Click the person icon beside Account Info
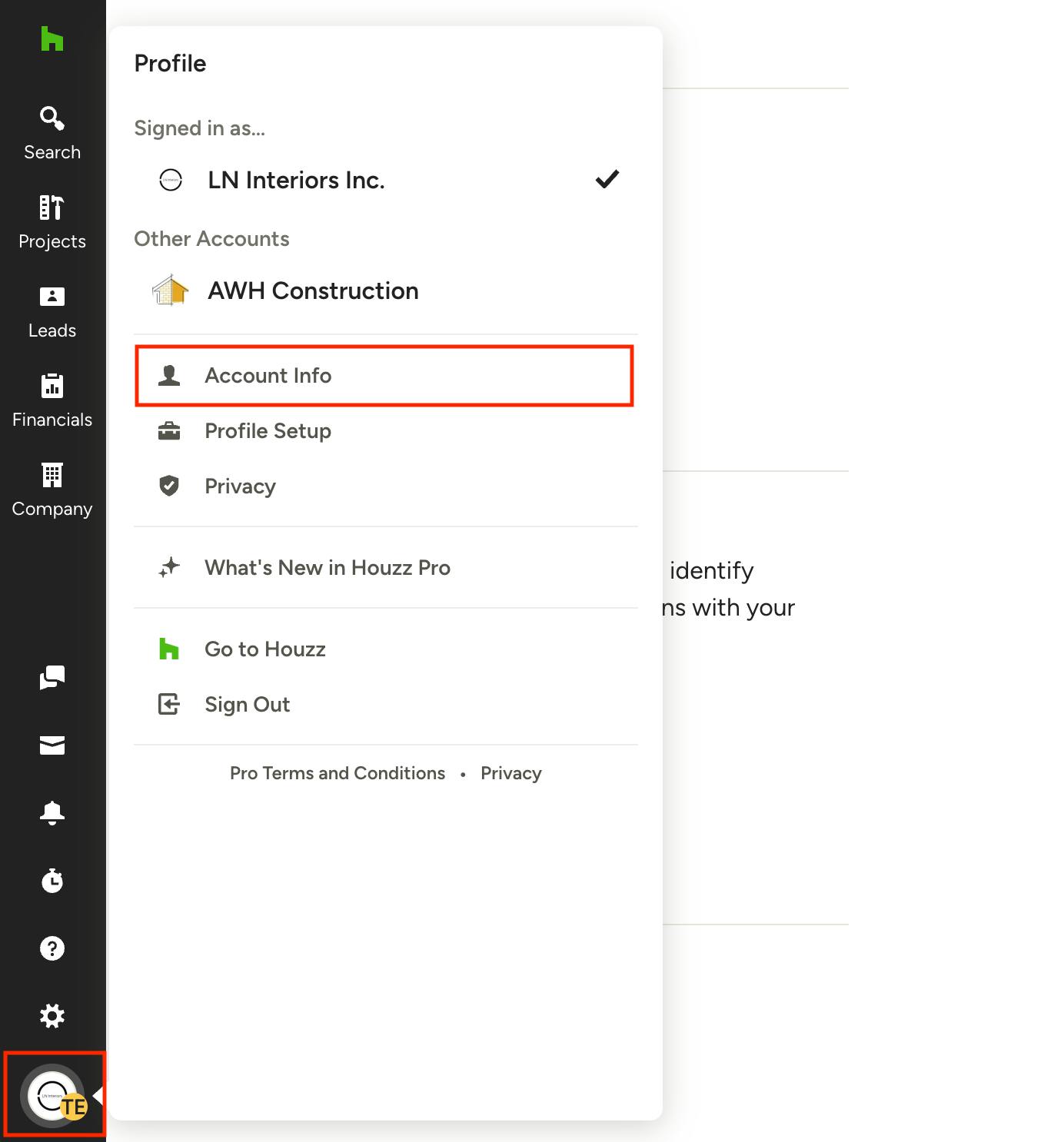The image size is (1064, 1142). coord(169,375)
